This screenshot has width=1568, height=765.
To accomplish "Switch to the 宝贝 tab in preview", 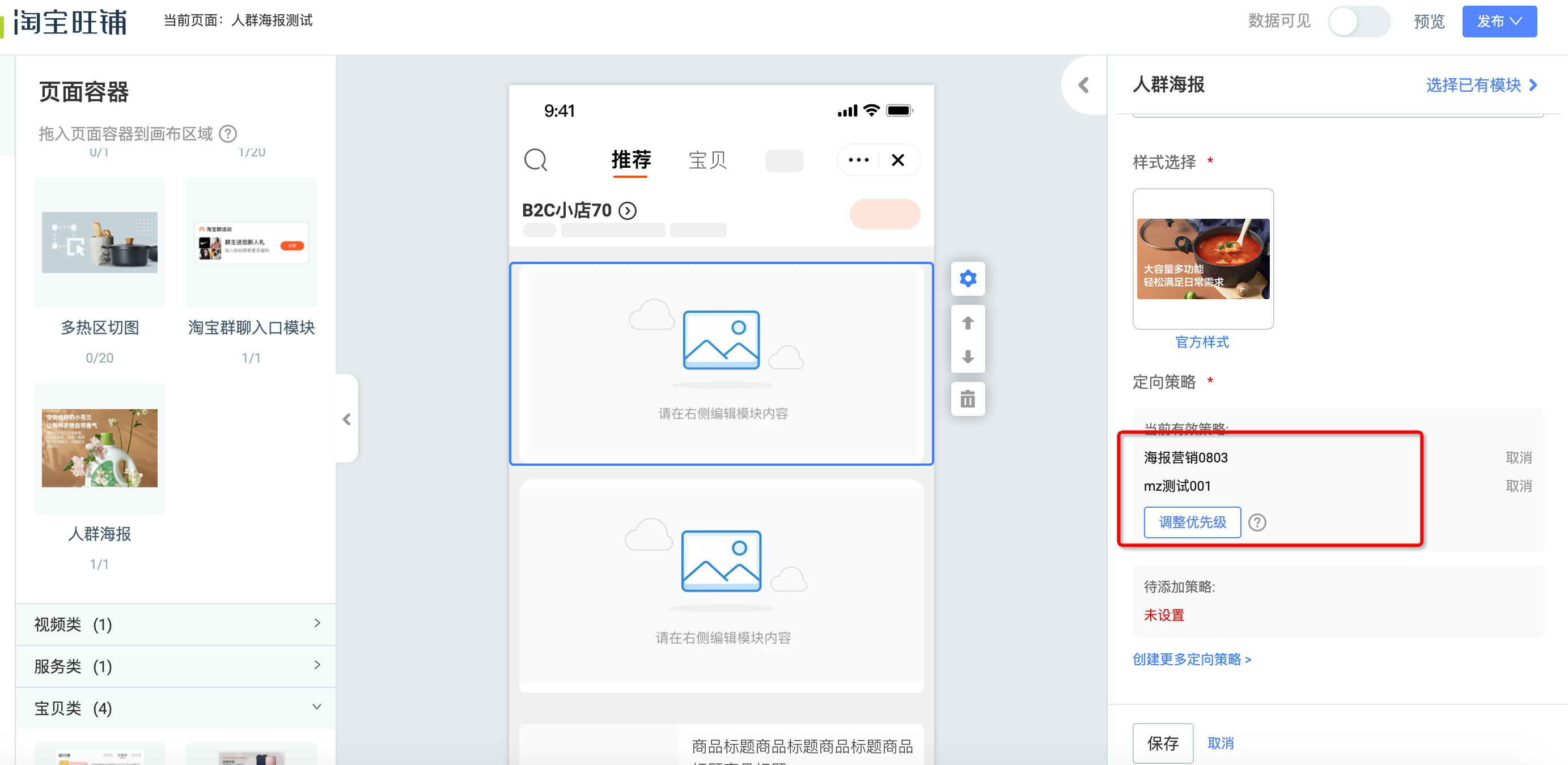I will (707, 160).
